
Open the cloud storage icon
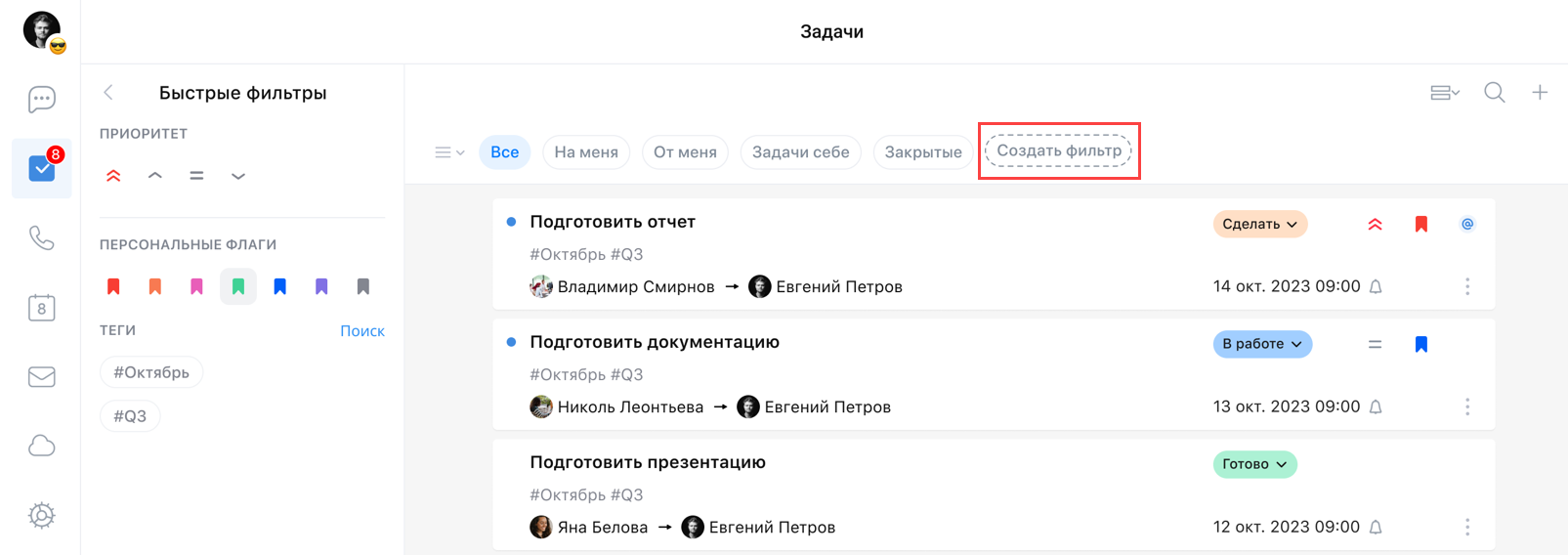(41, 447)
